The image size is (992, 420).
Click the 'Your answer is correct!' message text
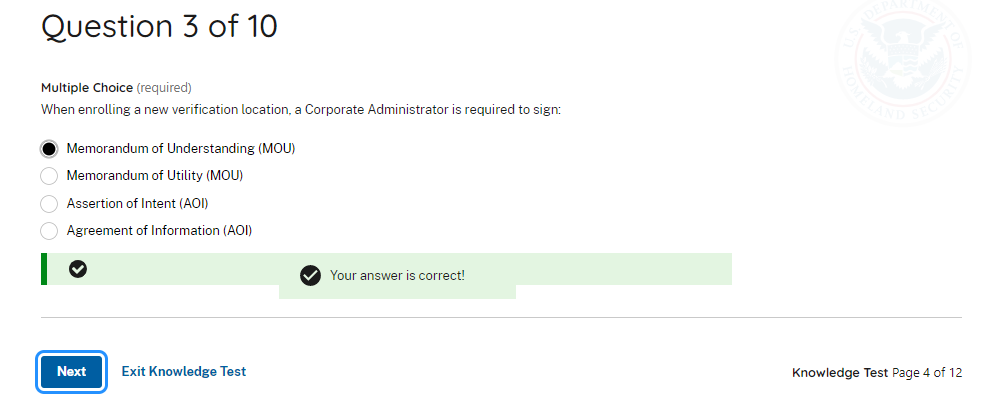coord(397,275)
